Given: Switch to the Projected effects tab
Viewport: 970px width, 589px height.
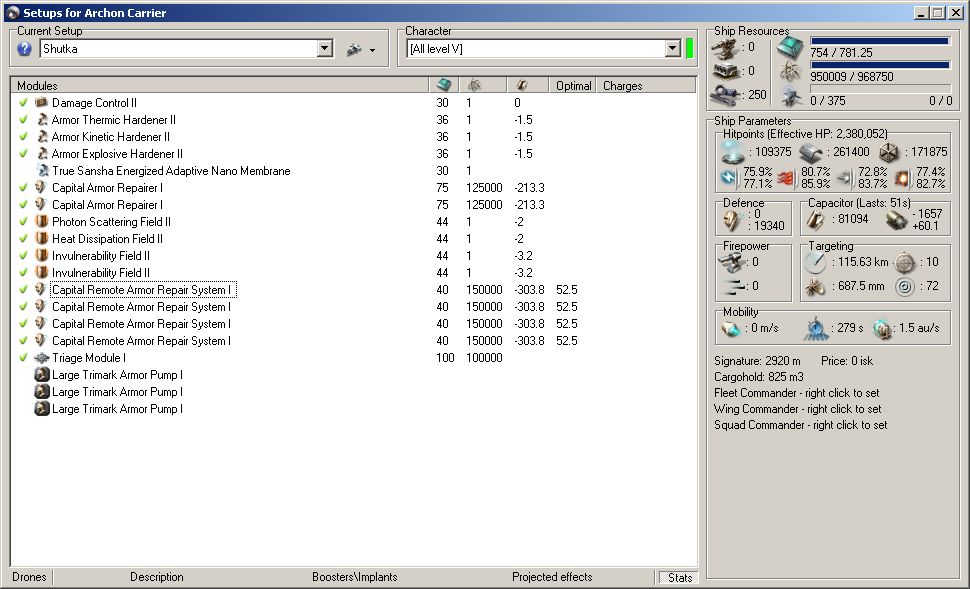Looking at the screenshot, I should point(552,577).
